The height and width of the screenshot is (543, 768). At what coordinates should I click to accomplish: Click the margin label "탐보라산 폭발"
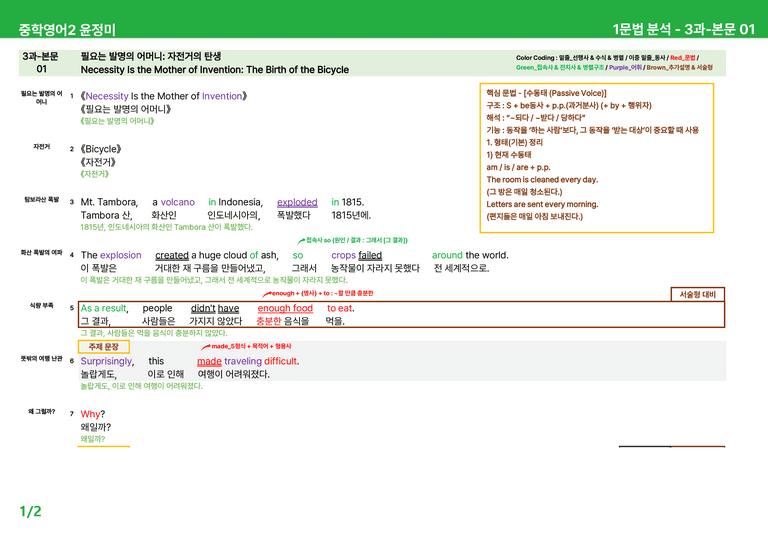[42, 200]
